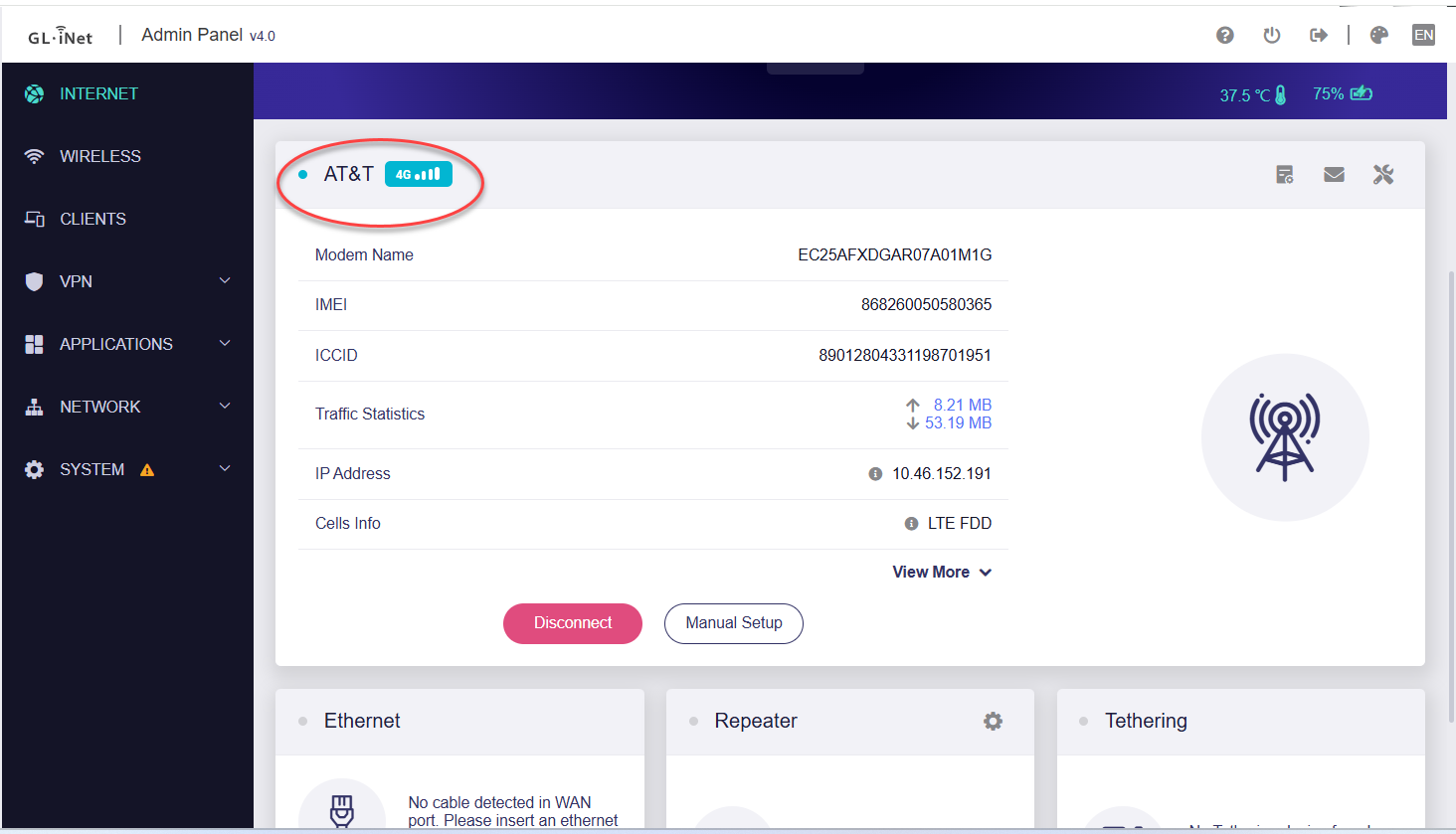Click the cell tower illustration
Image resolution: width=1456 pixels, height=834 pixels.
(x=1285, y=437)
